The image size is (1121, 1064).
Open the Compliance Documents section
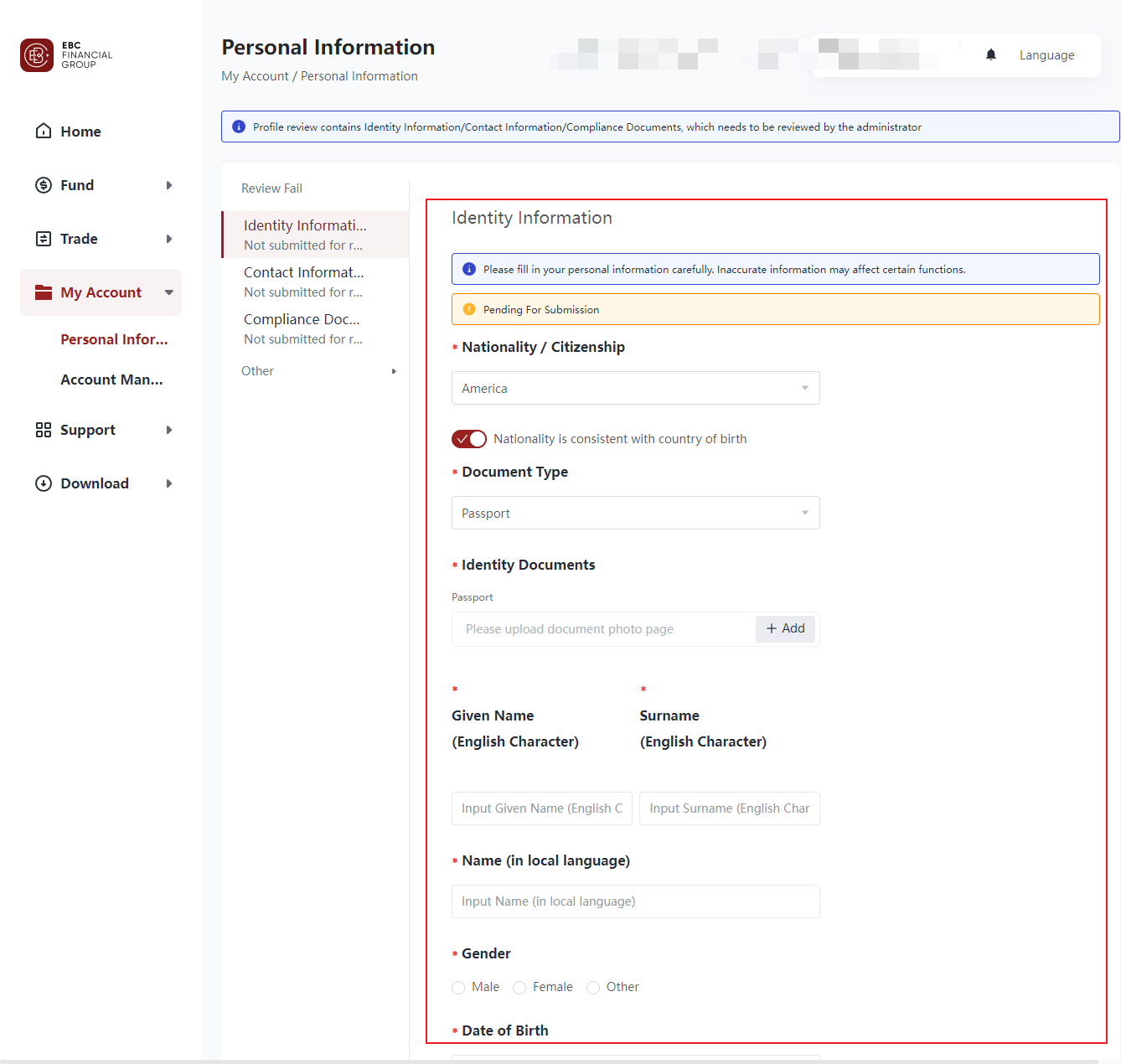coord(302,319)
